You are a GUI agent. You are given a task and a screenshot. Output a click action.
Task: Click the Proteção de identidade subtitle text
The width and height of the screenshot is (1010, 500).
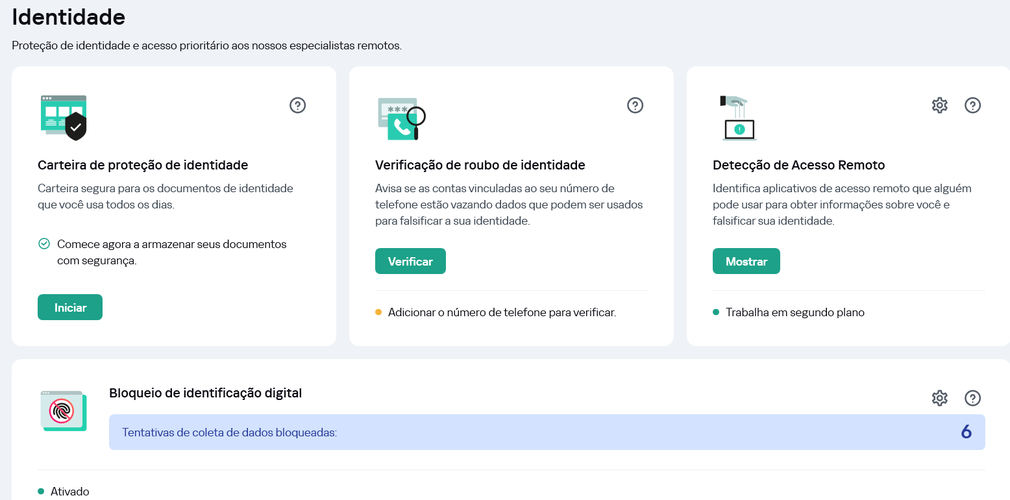(x=207, y=46)
